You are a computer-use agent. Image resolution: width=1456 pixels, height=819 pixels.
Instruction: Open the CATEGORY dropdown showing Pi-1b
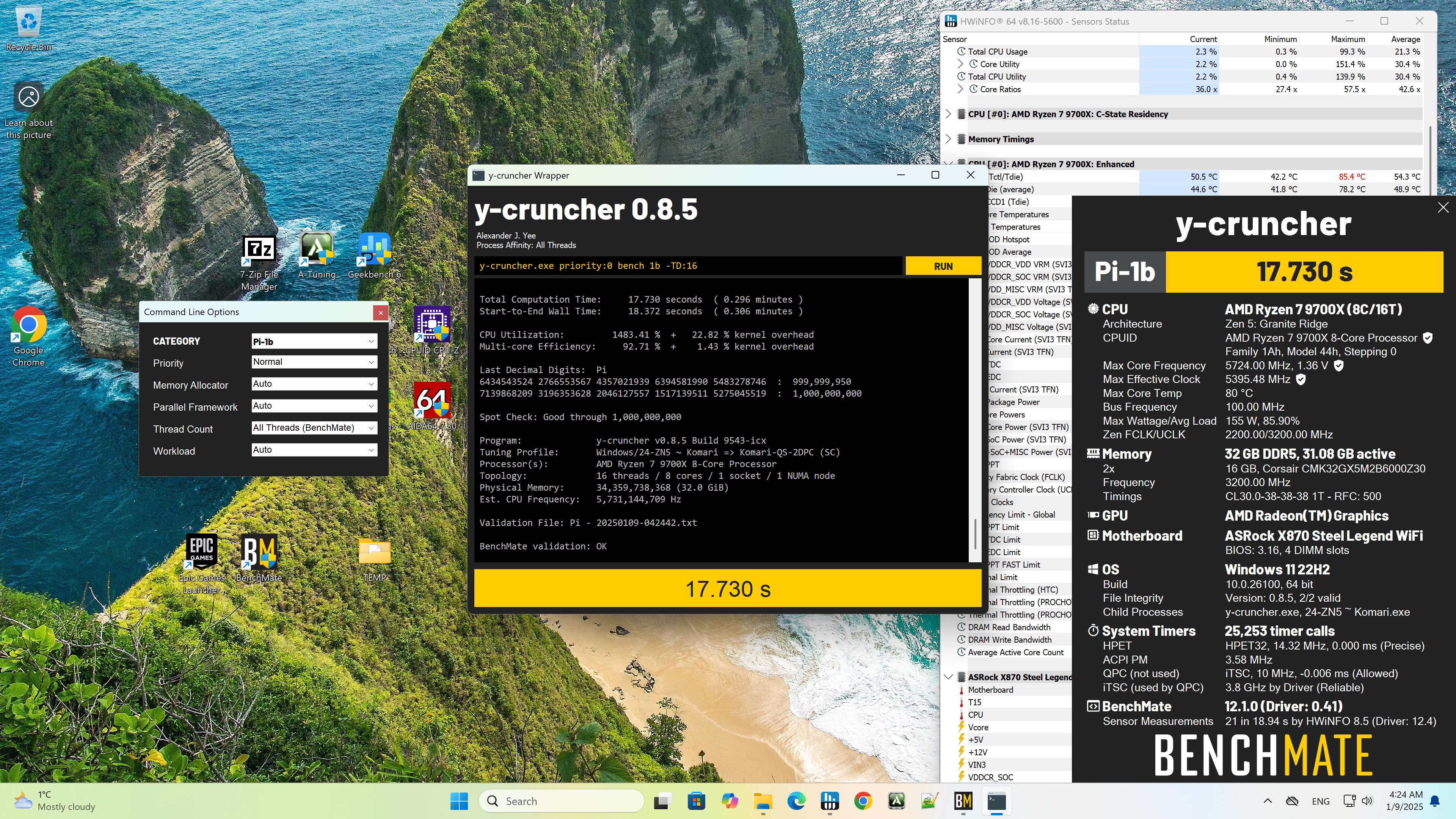[314, 341]
